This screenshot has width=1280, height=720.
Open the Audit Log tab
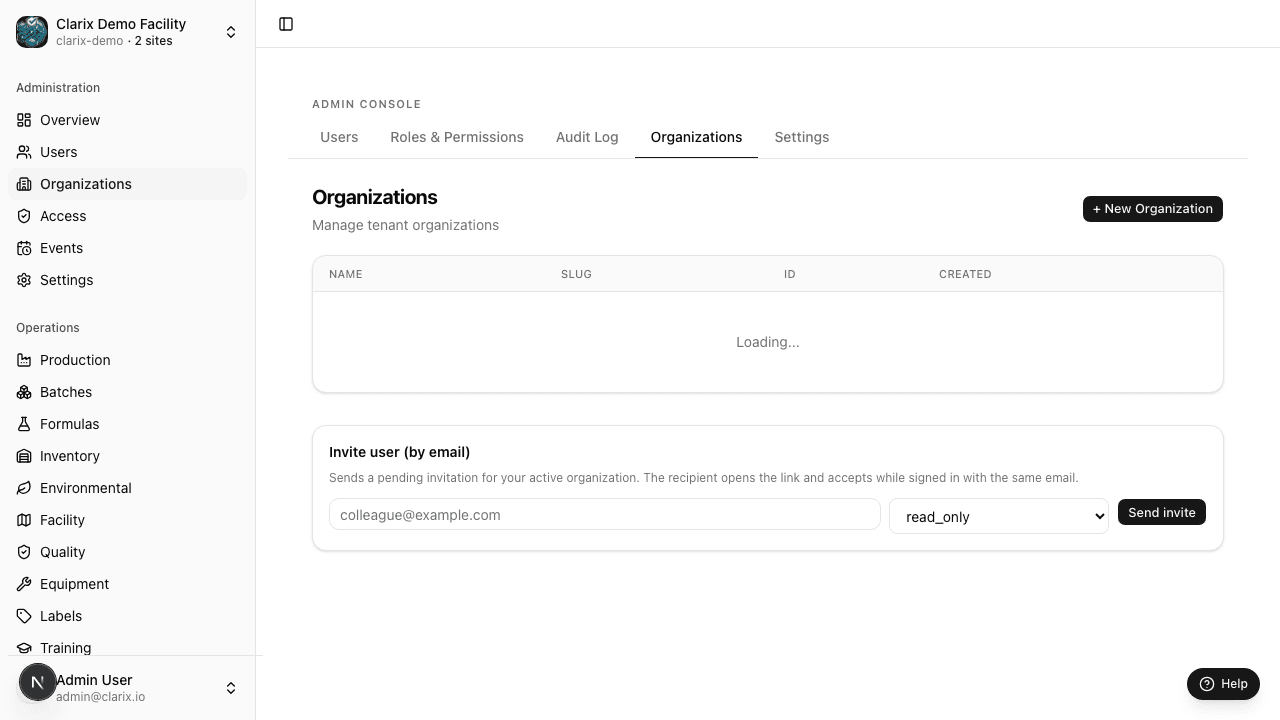[587, 137]
